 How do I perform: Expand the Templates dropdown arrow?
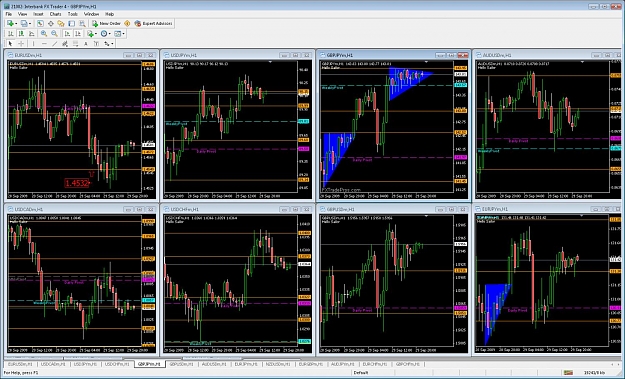click(124, 33)
